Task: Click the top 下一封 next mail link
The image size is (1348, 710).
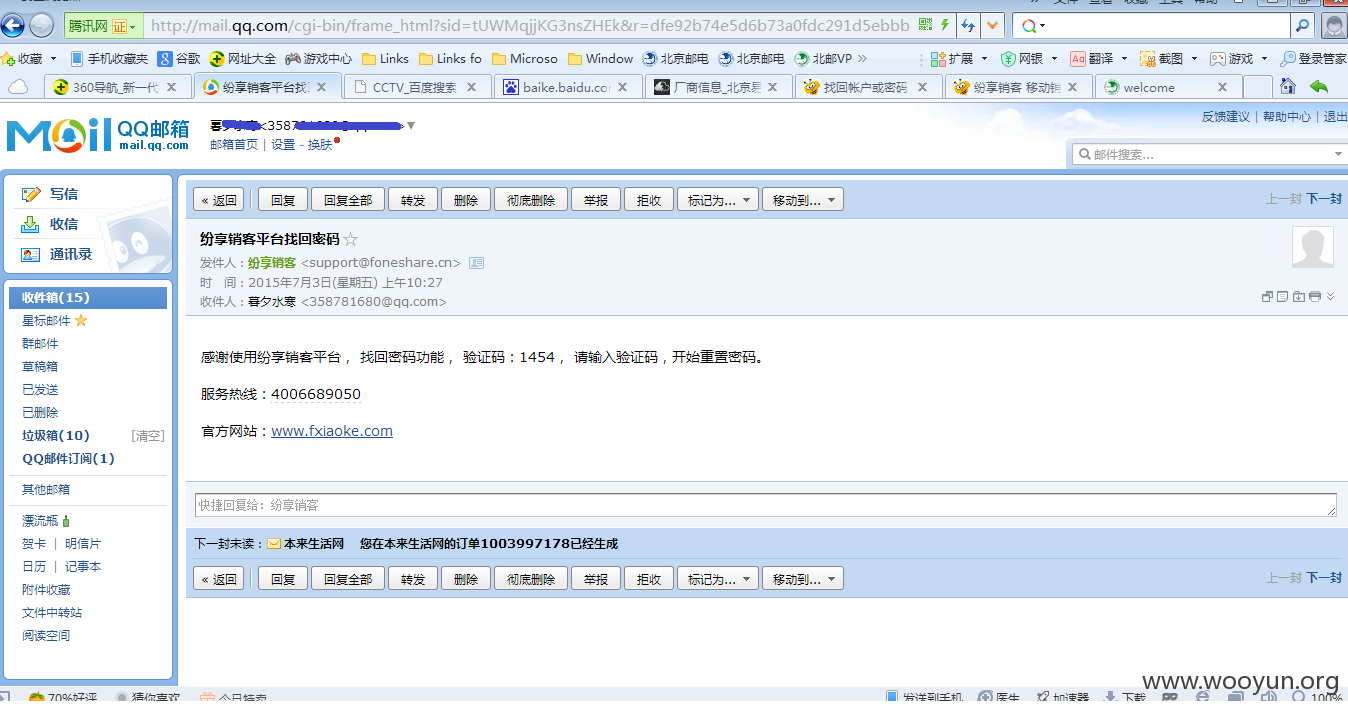Action: click(x=1324, y=199)
